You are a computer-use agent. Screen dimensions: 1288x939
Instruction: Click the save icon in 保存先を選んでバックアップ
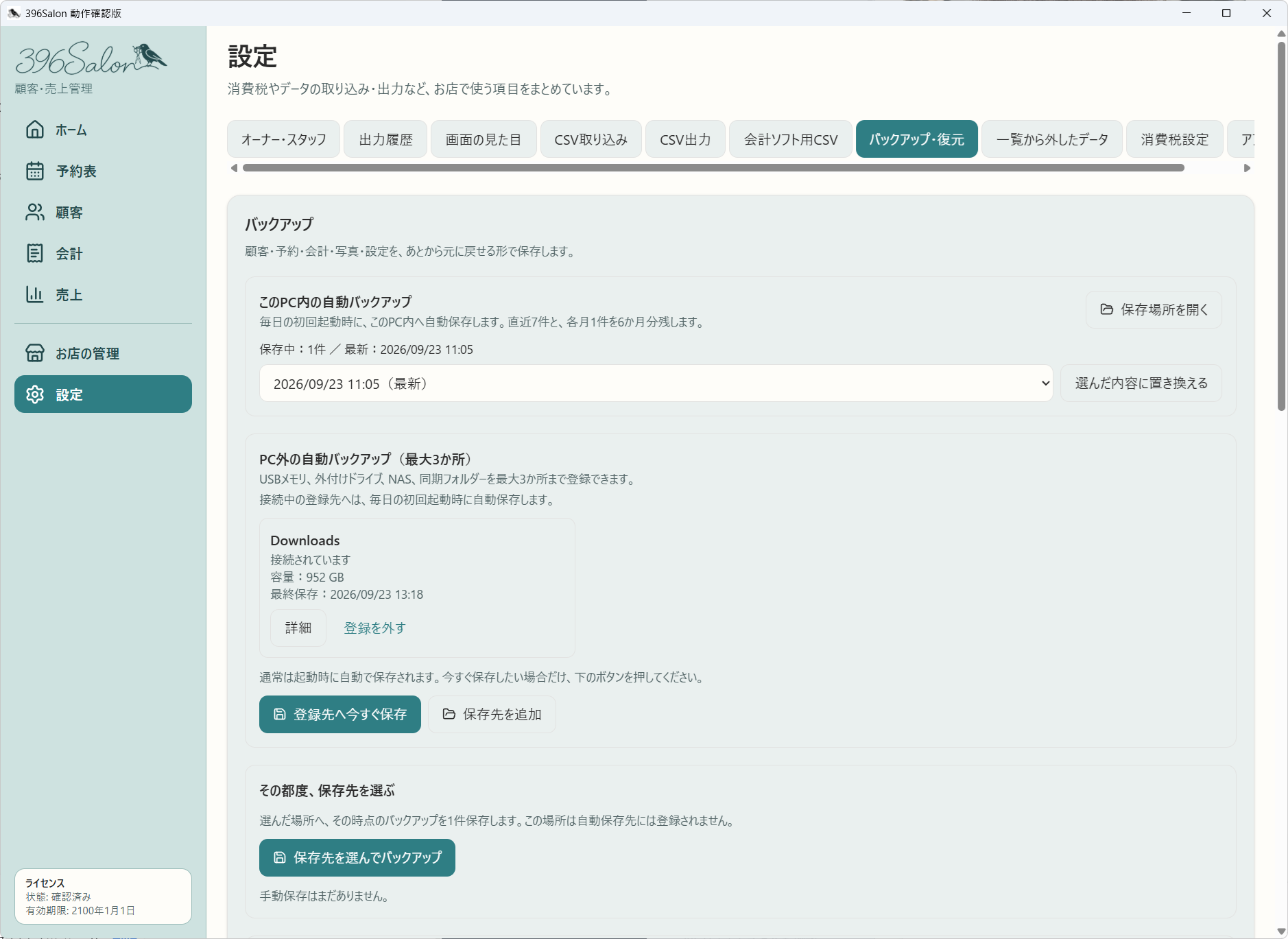pyautogui.click(x=280, y=857)
